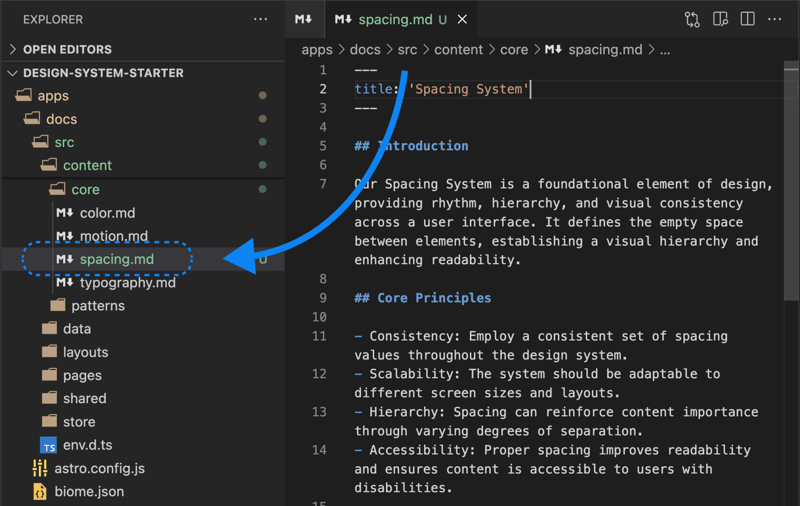Open source control changes icon

(x=692, y=19)
